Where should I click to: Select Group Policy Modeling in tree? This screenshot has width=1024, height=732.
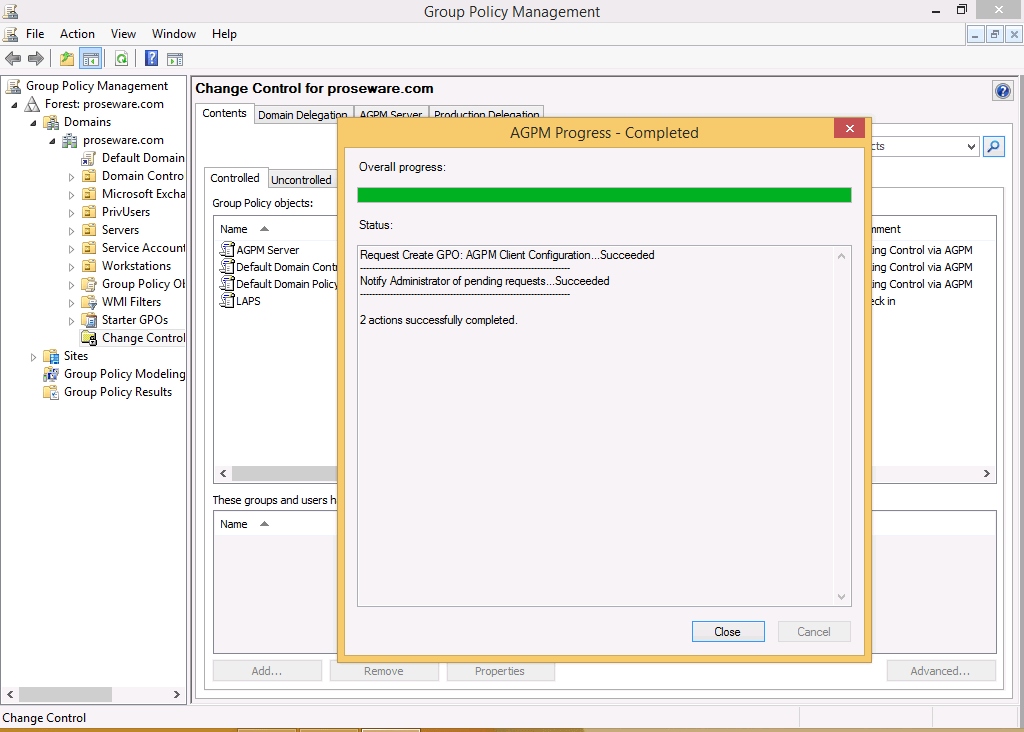124,374
